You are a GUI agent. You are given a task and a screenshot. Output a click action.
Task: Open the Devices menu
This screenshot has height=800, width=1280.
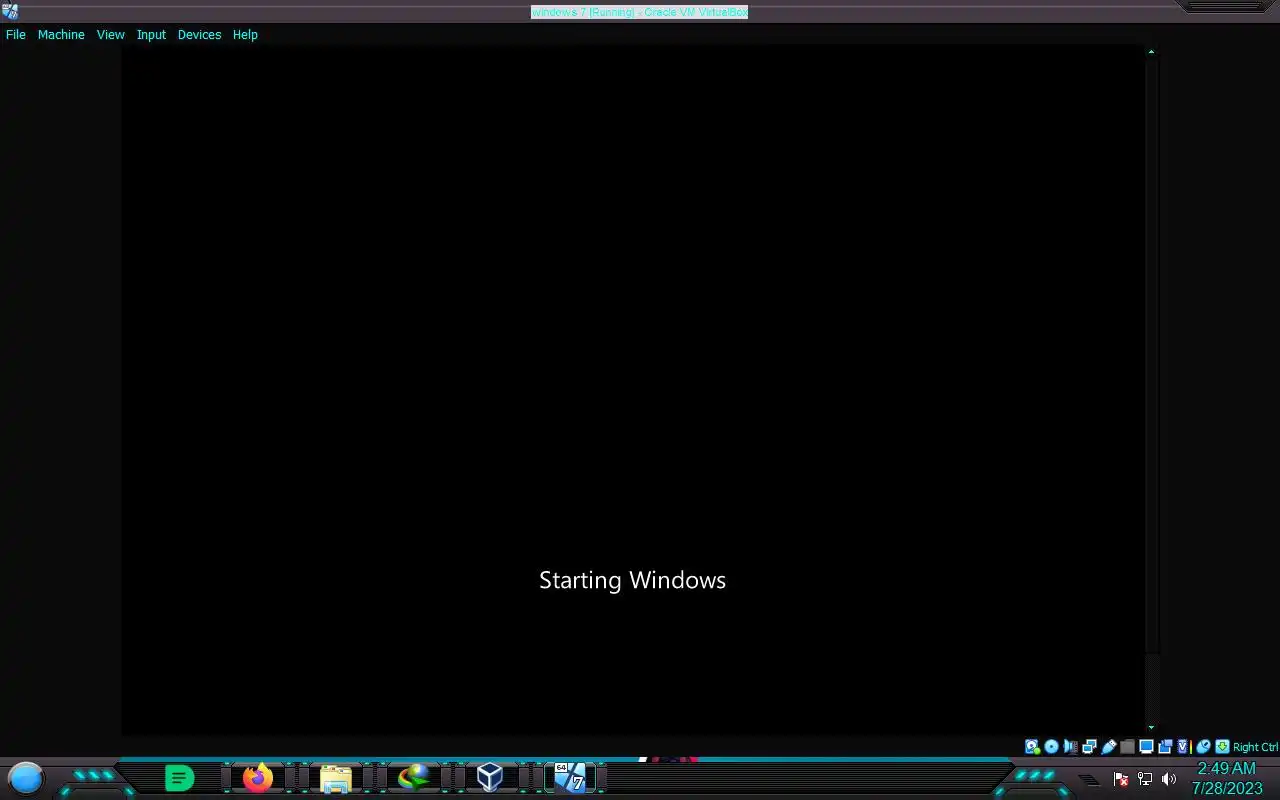point(199,34)
